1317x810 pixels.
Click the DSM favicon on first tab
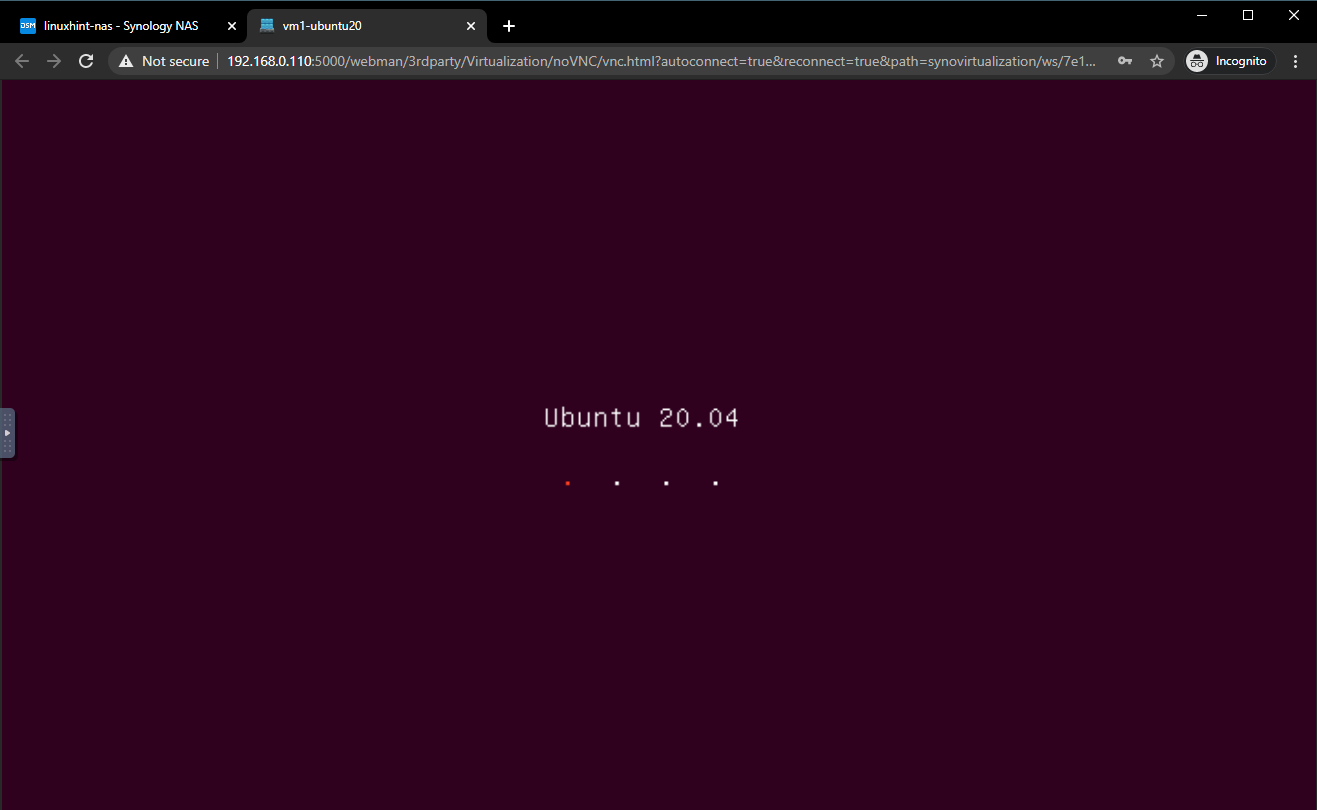28,26
